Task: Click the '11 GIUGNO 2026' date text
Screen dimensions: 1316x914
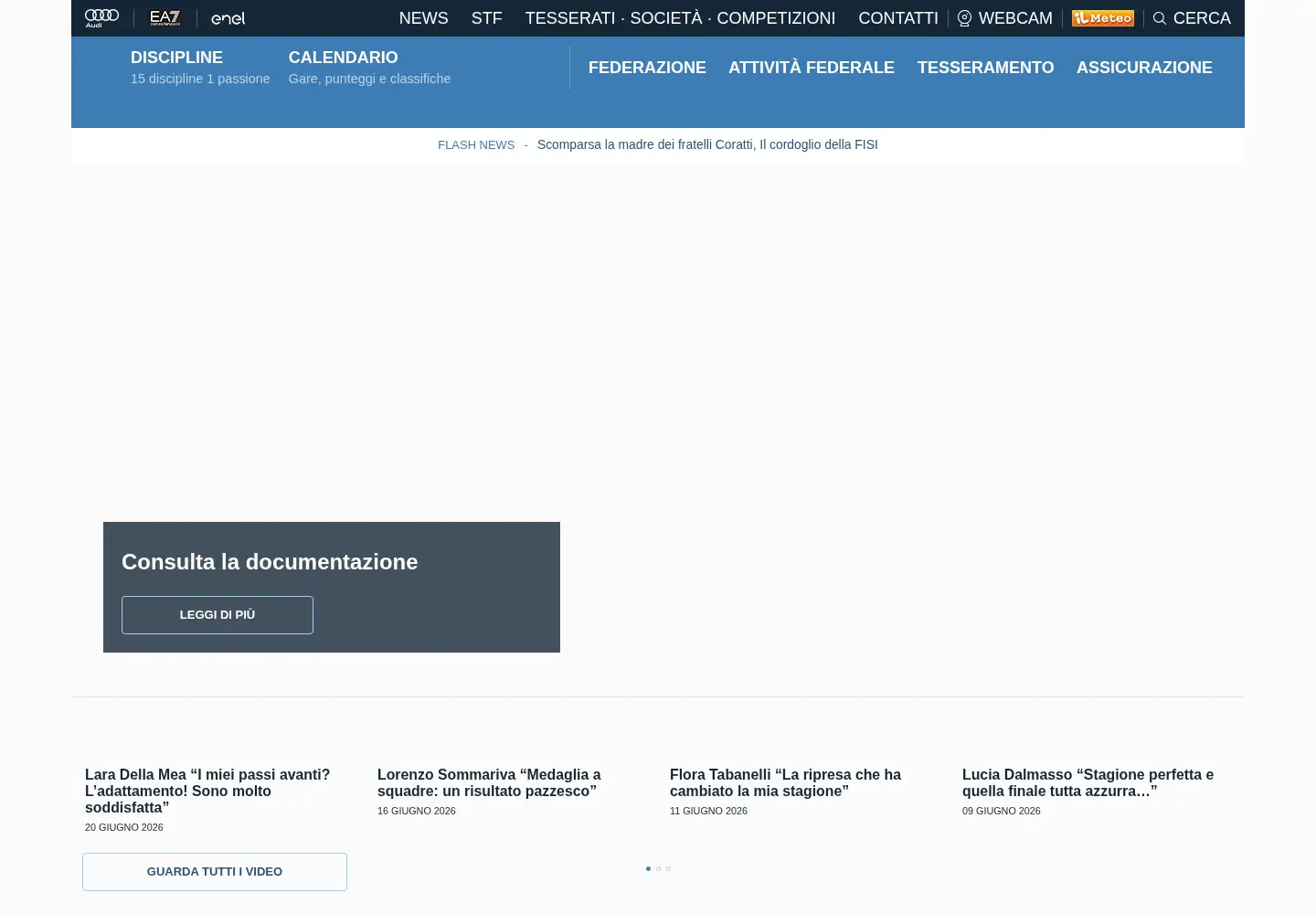Action: (708, 811)
